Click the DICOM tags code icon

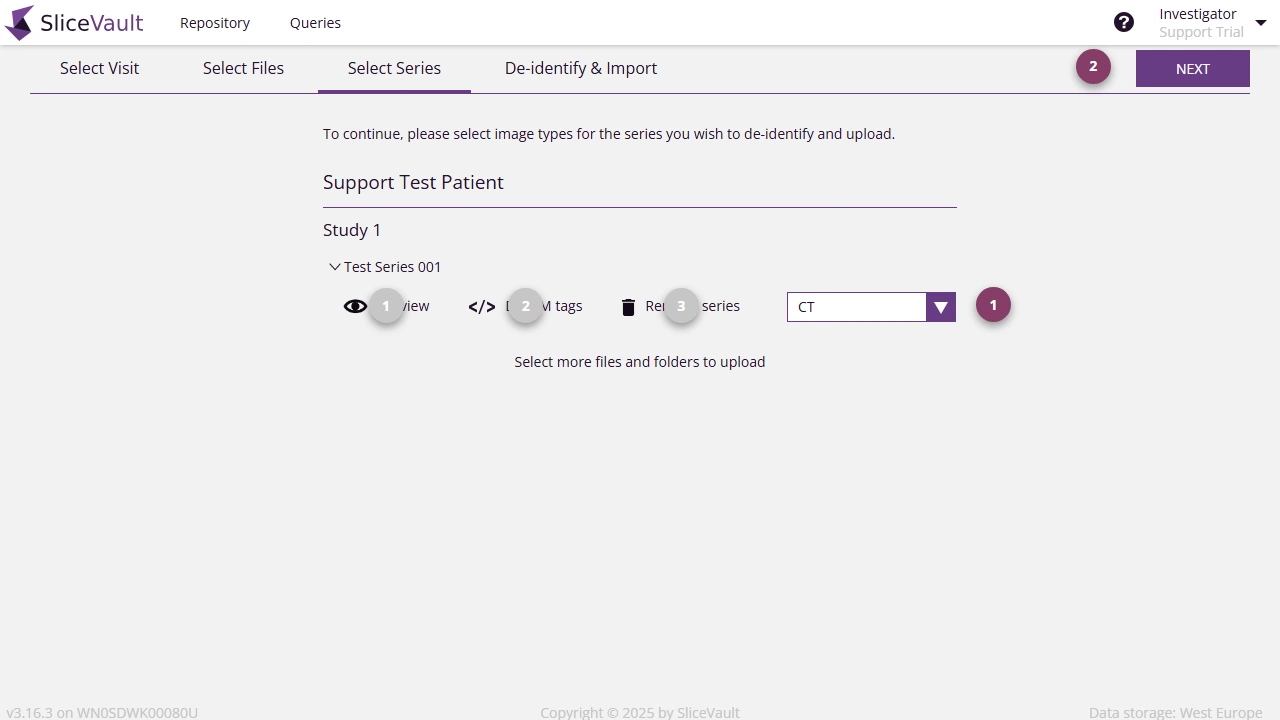481,306
